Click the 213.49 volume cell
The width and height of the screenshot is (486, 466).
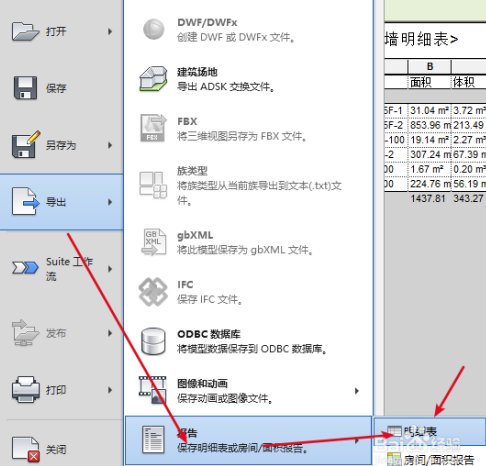click(x=468, y=125)
